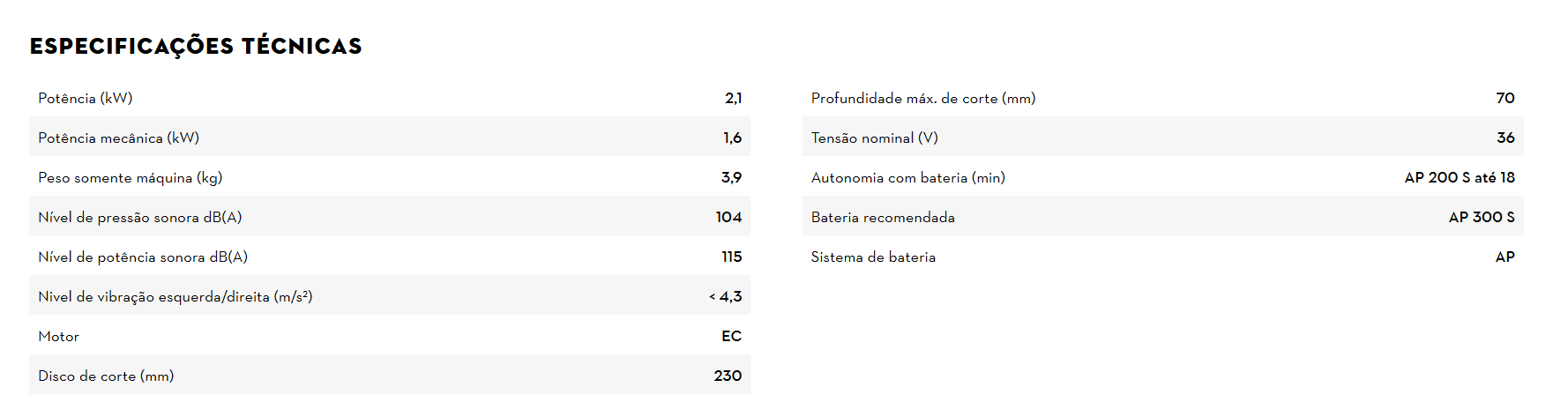Click the Nível de vibração esquerda/direita label
The height and width of the screenshot is (417, 1568).
point(175,296)
